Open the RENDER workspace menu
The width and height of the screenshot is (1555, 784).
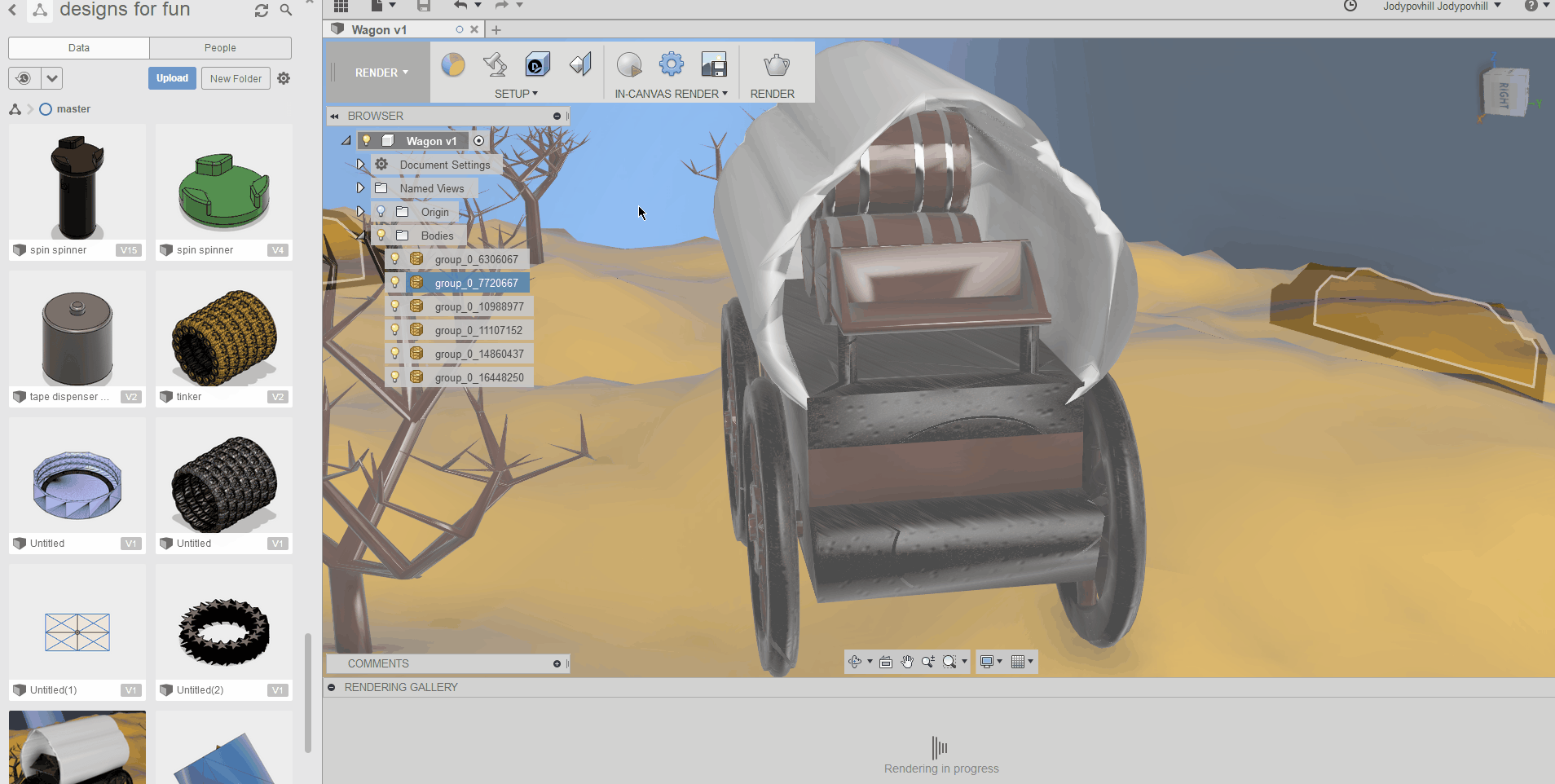pos(381,72)
